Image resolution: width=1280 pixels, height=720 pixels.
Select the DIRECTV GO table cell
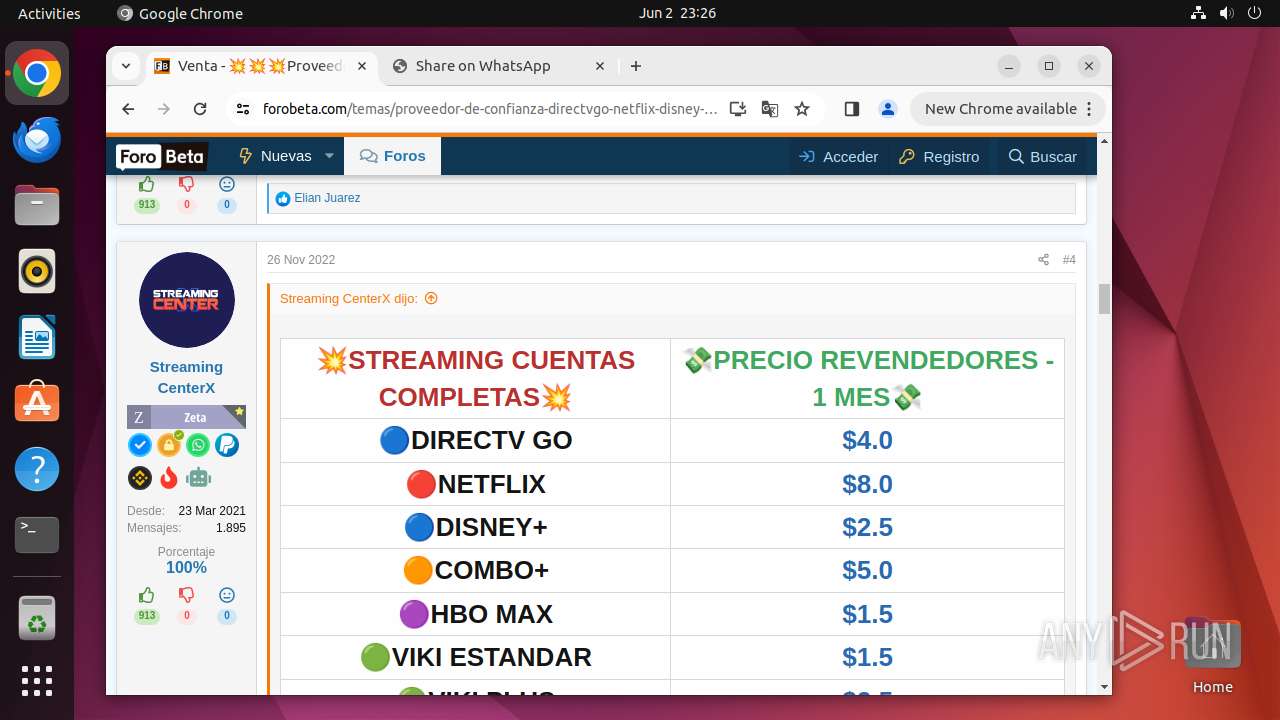pyautogui.click(x=476, y=440)
